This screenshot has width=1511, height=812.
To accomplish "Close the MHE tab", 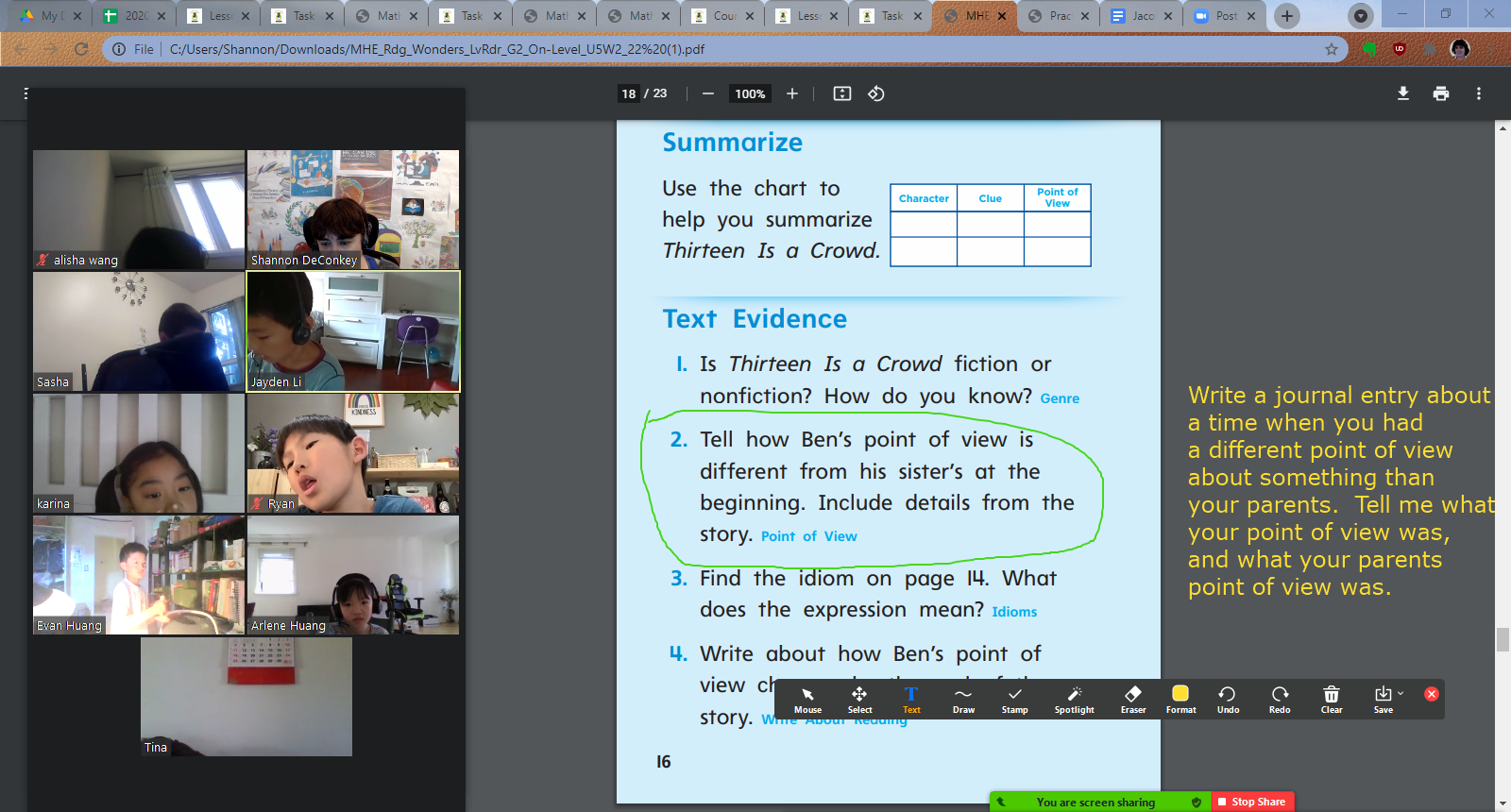I will [x=1002, y=16].
